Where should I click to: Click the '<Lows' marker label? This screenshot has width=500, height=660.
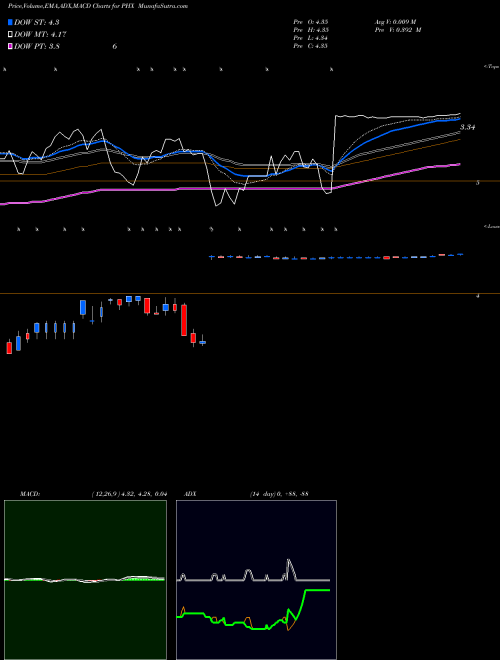(x=492, y=226)
